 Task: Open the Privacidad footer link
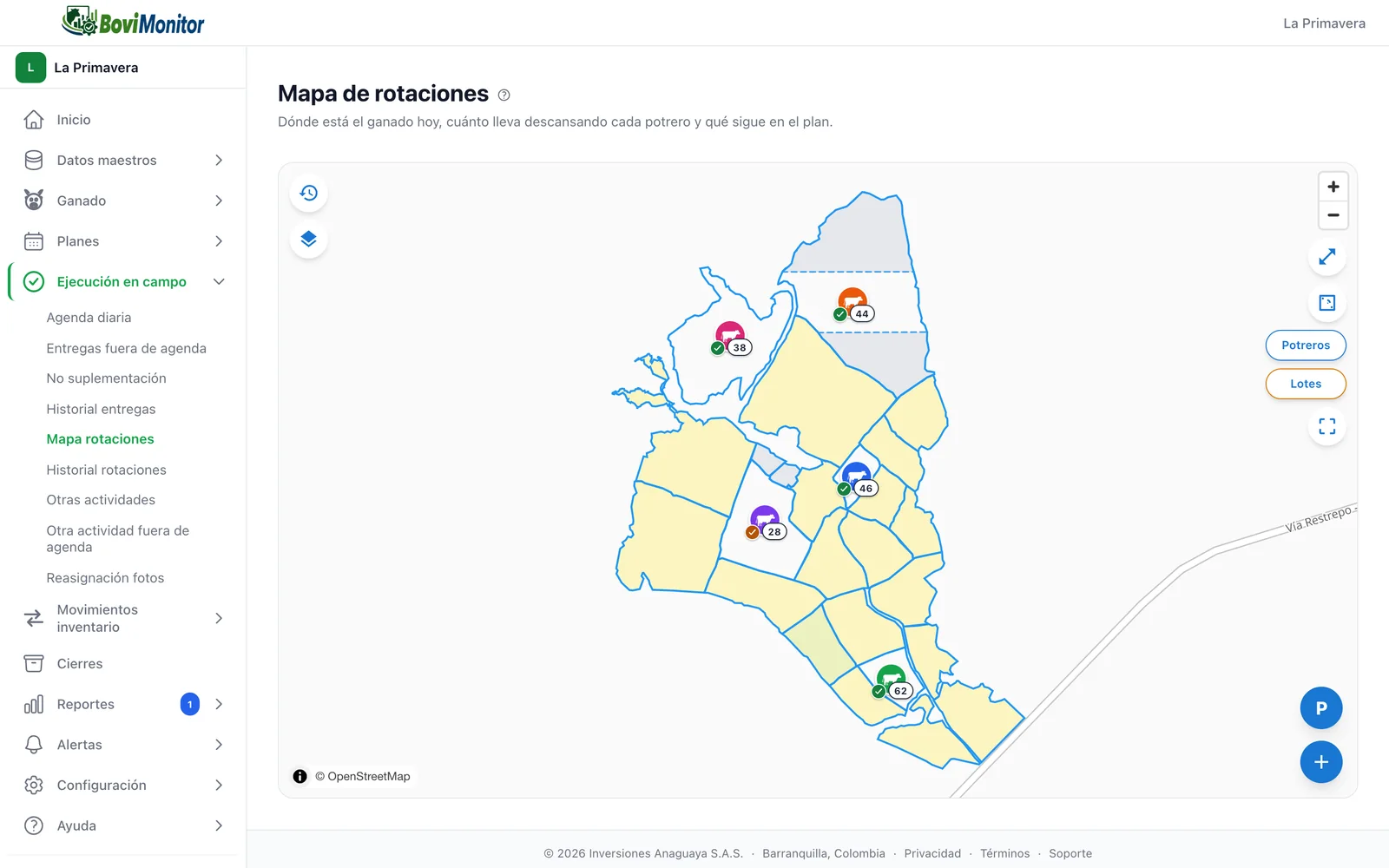(x=932, y=853)
